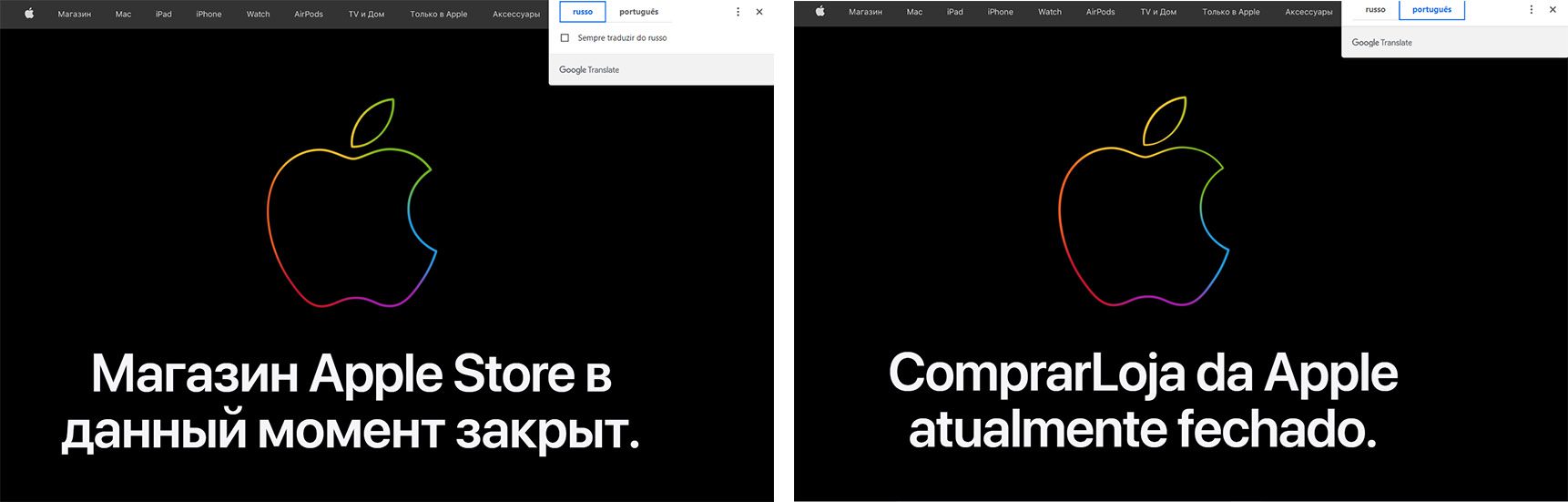Enable 'Sempre traduzir do russo' checkbox

coord(565,38)
